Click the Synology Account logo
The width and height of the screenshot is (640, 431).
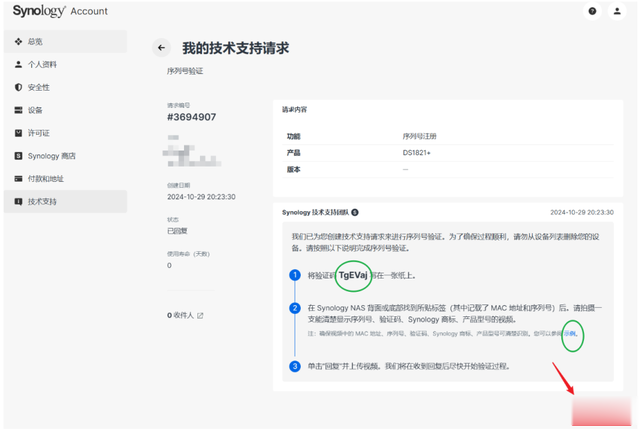(60, 11)
